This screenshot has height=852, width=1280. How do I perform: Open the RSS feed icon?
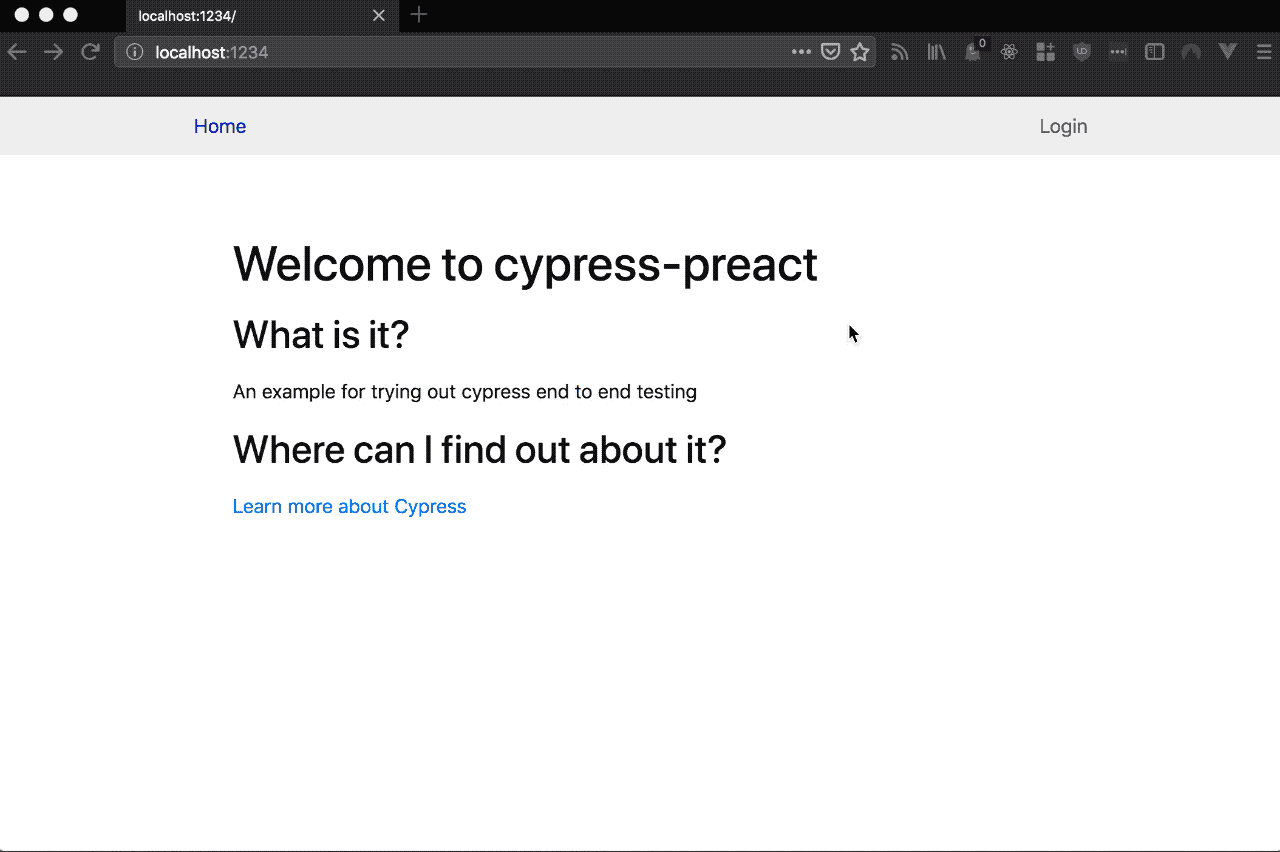(x=900, y=52)
